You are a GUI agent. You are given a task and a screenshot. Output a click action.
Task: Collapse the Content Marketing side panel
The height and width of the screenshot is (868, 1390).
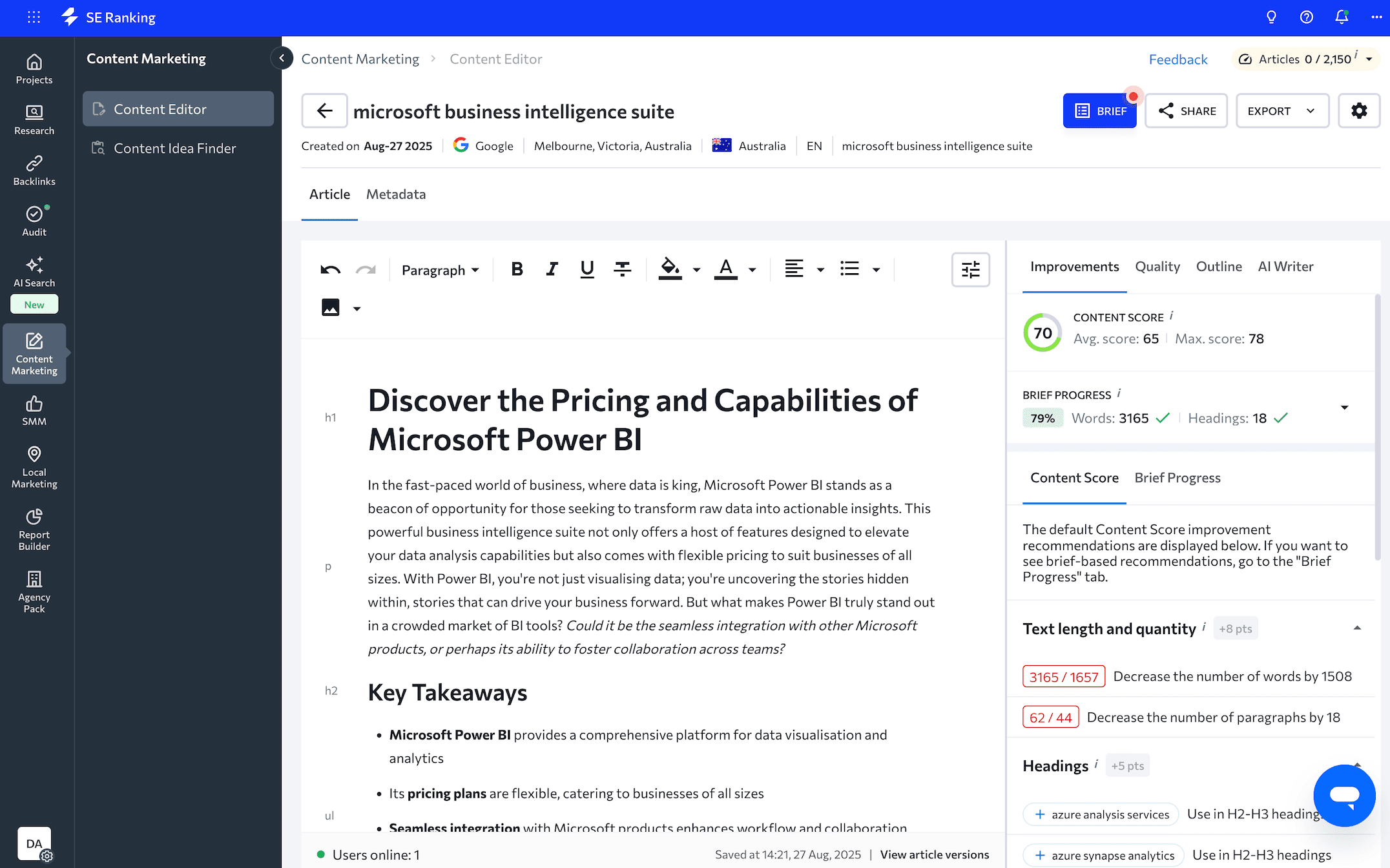click(x=282, y=58)
